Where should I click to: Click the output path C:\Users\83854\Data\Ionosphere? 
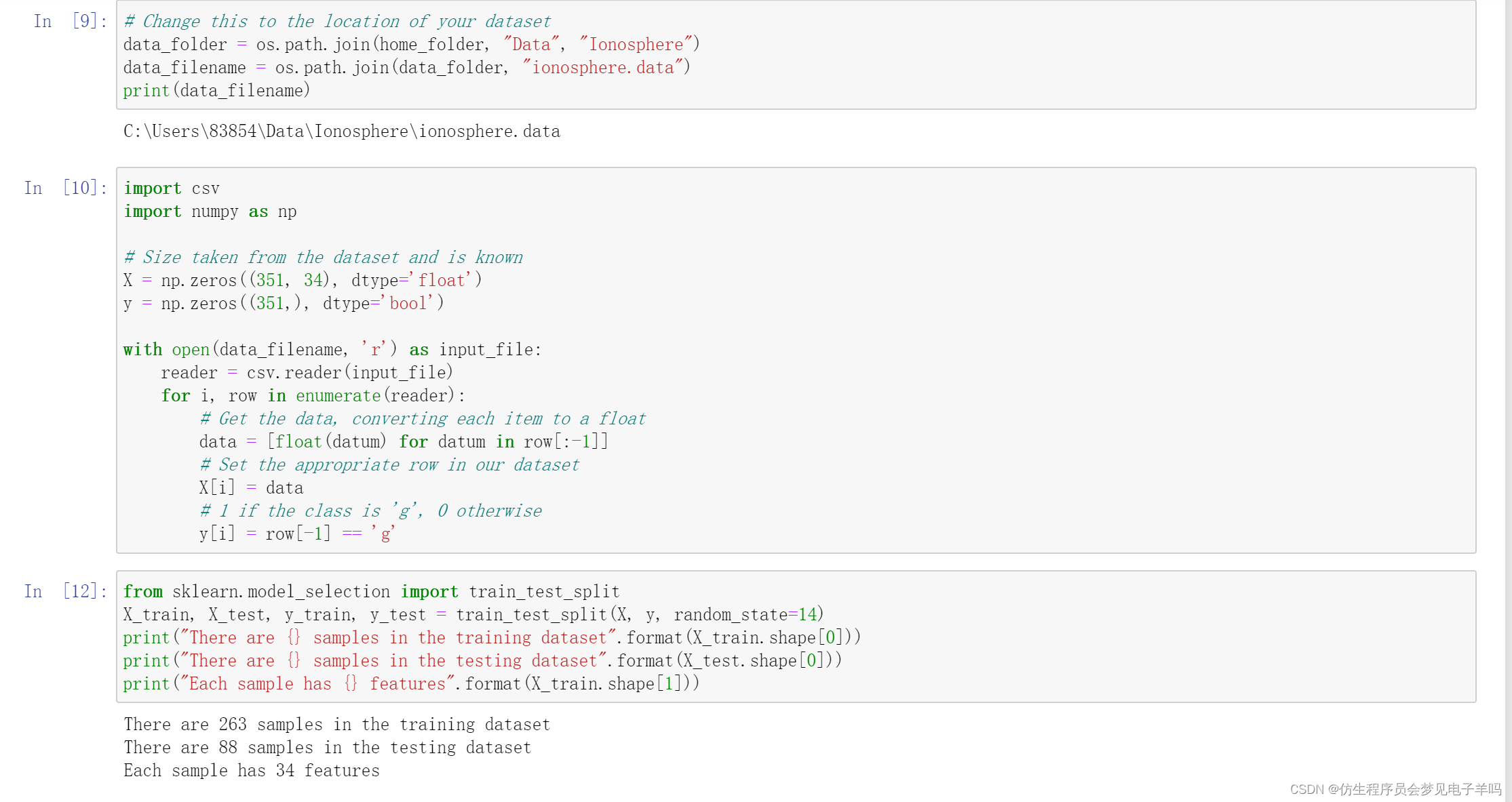point(342,131)
